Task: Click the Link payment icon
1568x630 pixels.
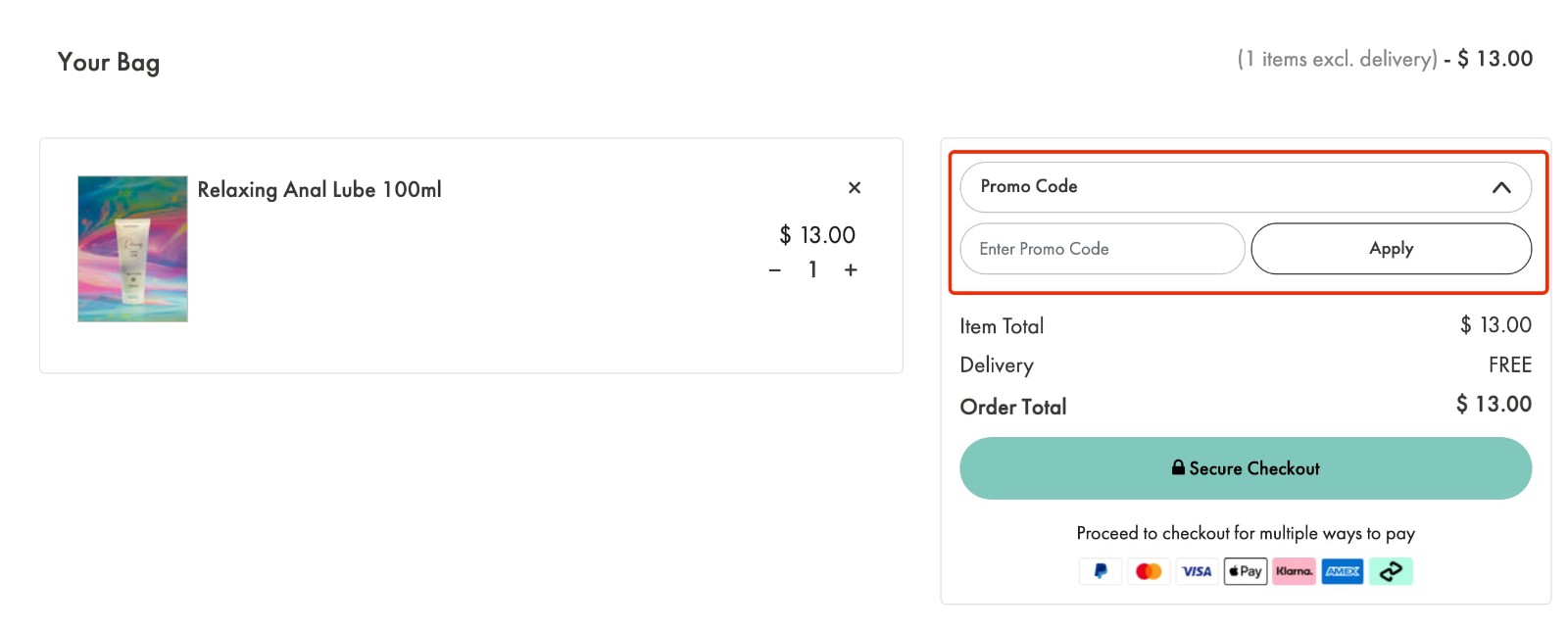Action: (1391, 570)
